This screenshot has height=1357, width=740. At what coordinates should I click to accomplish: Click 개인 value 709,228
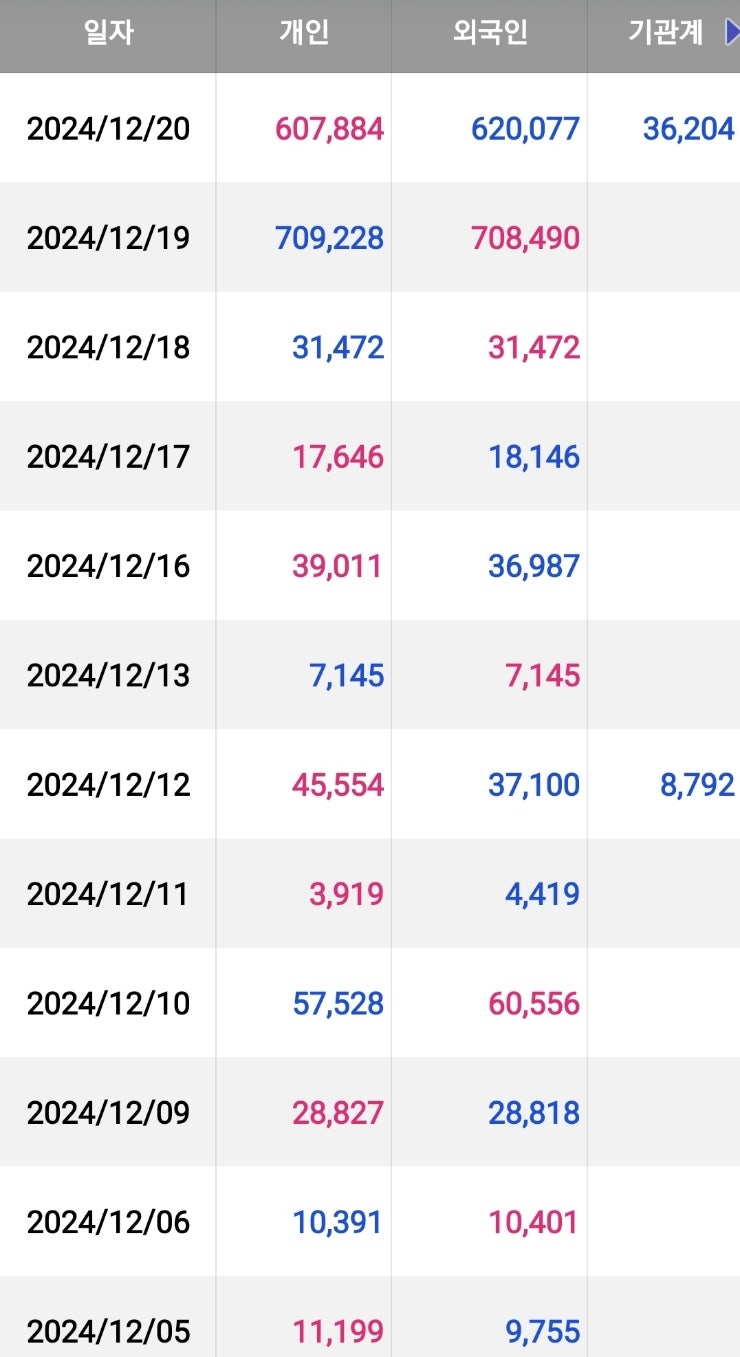coord(329,238)
